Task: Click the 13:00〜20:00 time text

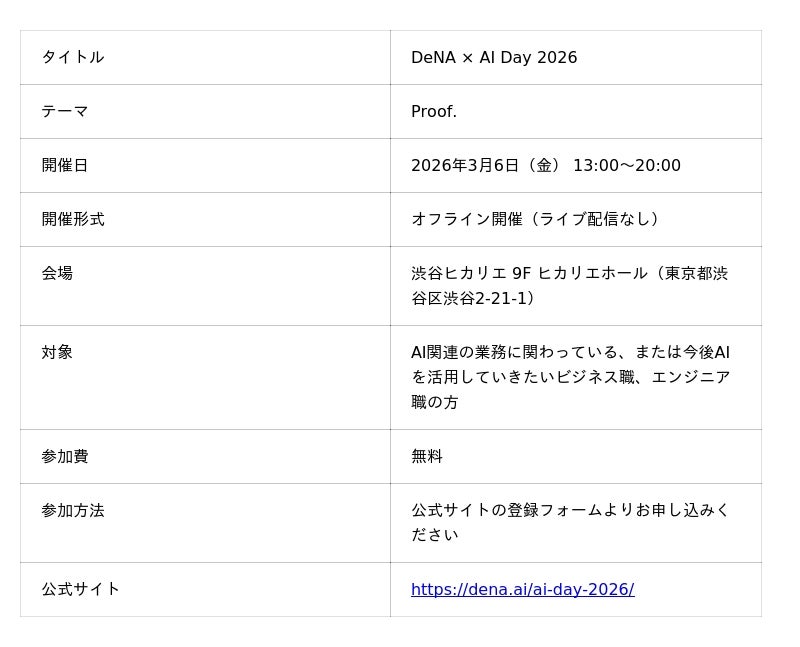Action: tap(627, 165)
